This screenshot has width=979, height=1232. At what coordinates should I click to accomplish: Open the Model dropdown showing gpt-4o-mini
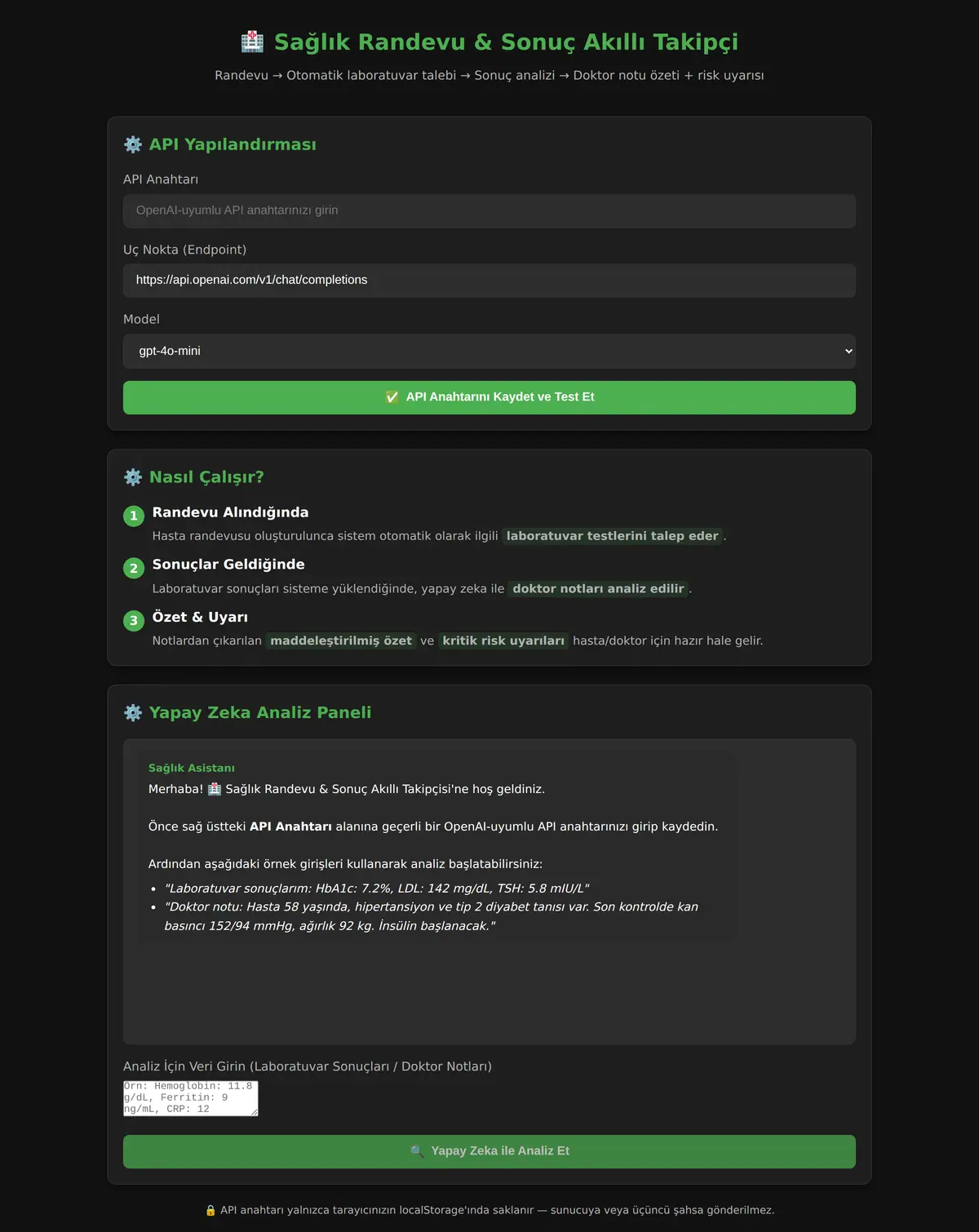pyautogui.click(x=489, y=351)
